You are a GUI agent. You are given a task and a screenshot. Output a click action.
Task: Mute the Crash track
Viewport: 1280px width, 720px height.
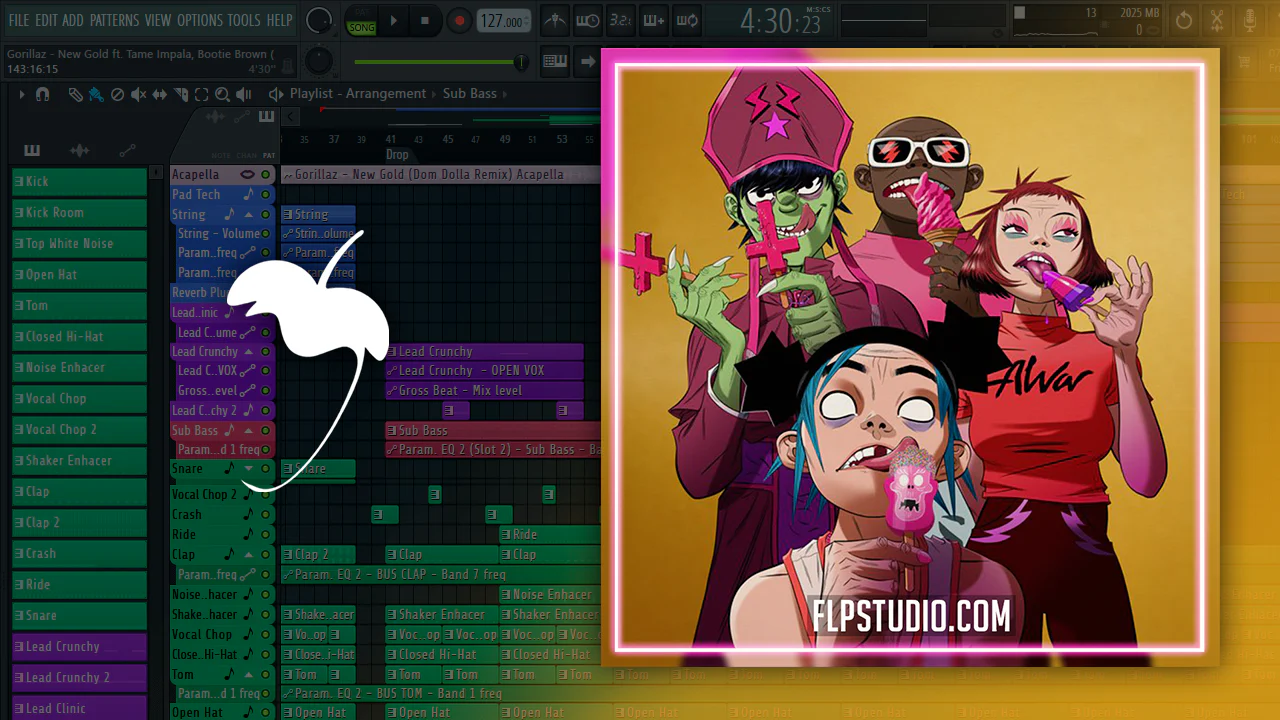pyautogui.click(x=265, y=514)
